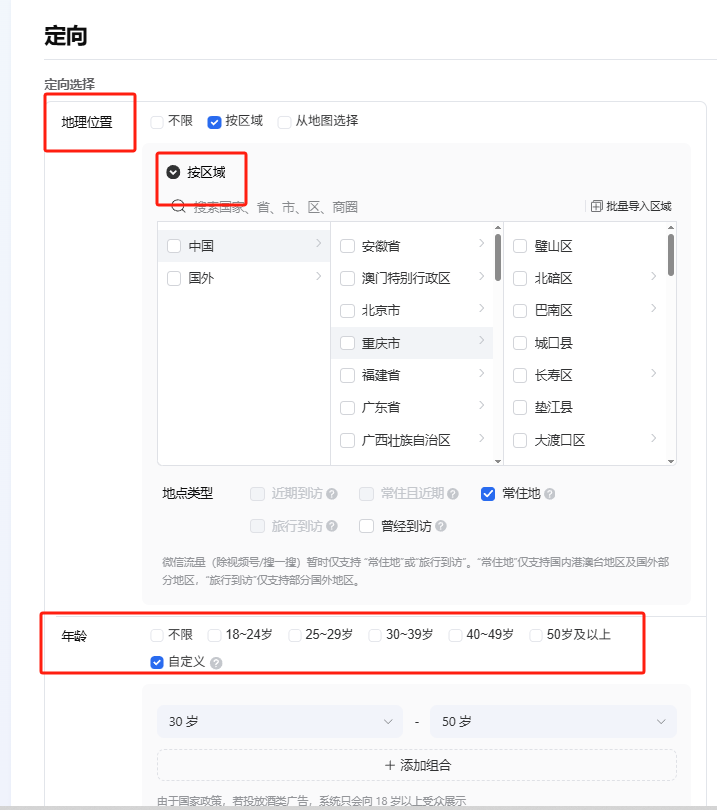Check the 广东省 checkbox
717x810 pixels.
tap(347, 408)
